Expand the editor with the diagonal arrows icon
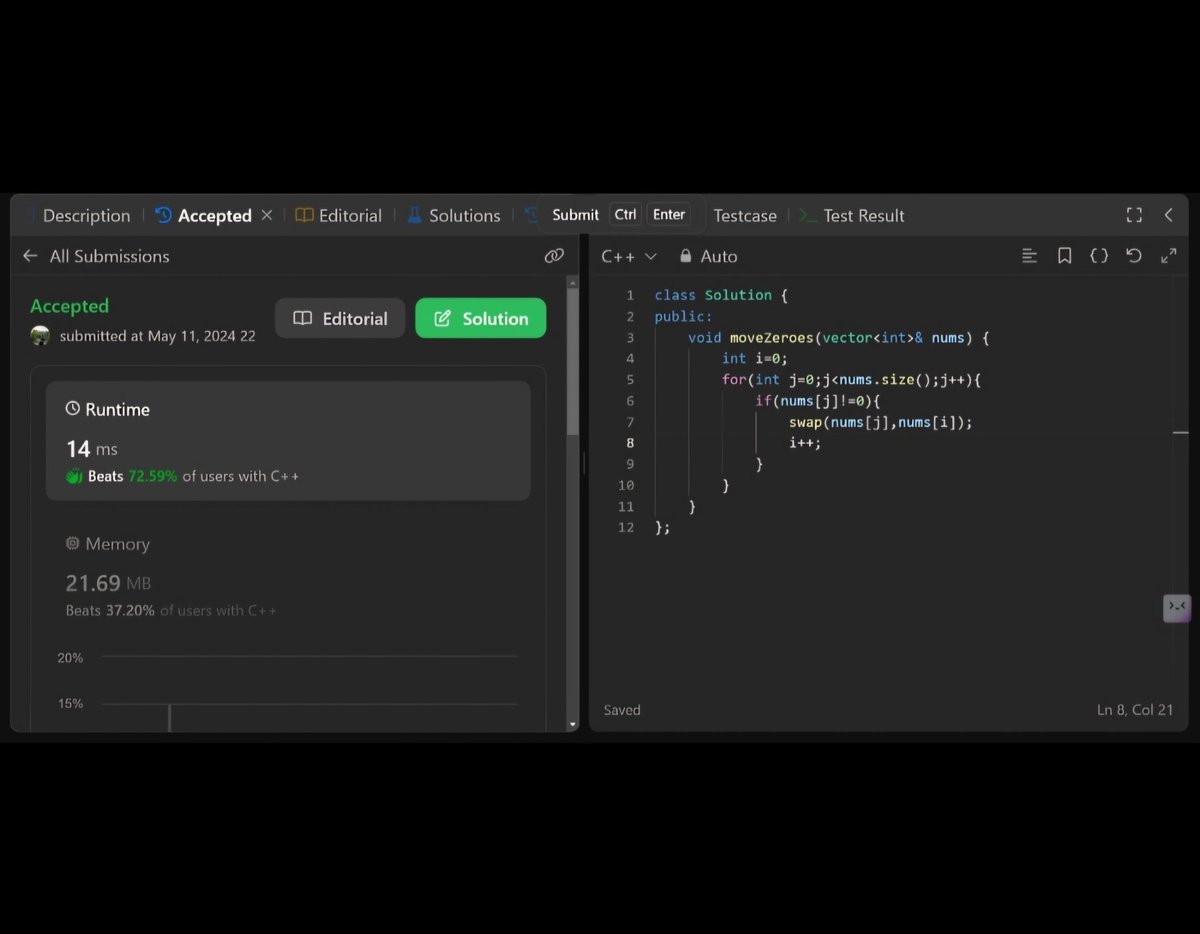Screen dimensions: 1200x934 [x=1168, y=256]
